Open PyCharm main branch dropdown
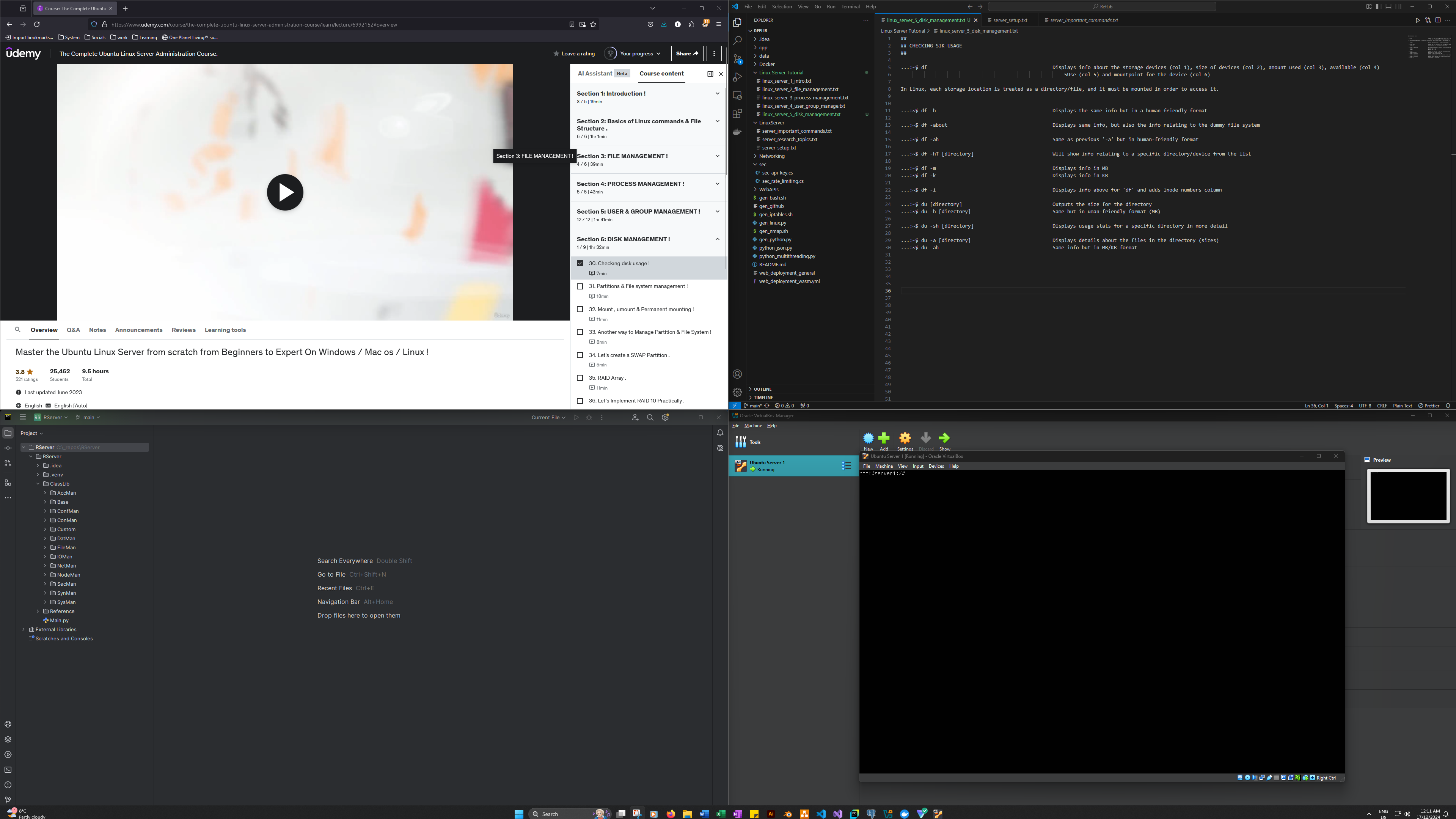This screenshot has height=819, width=1456. 88,418
